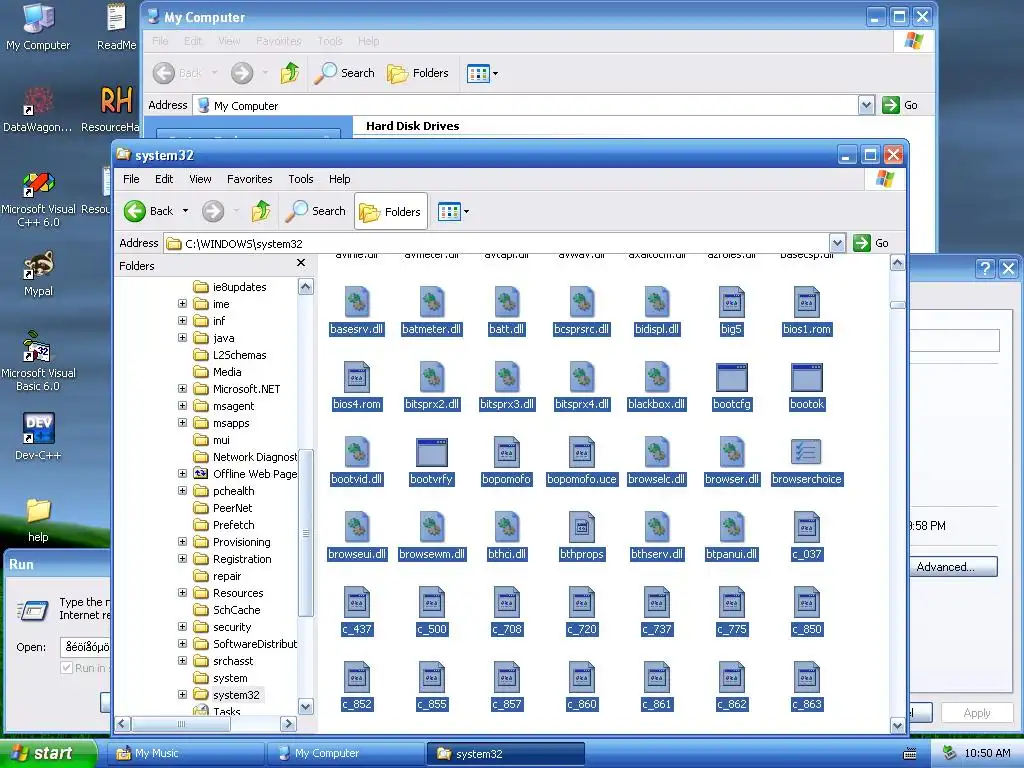The height and width of the screenshot is (768, 1024).
Task: Expand the Registration folder node
Action: [x=183, y=558]
